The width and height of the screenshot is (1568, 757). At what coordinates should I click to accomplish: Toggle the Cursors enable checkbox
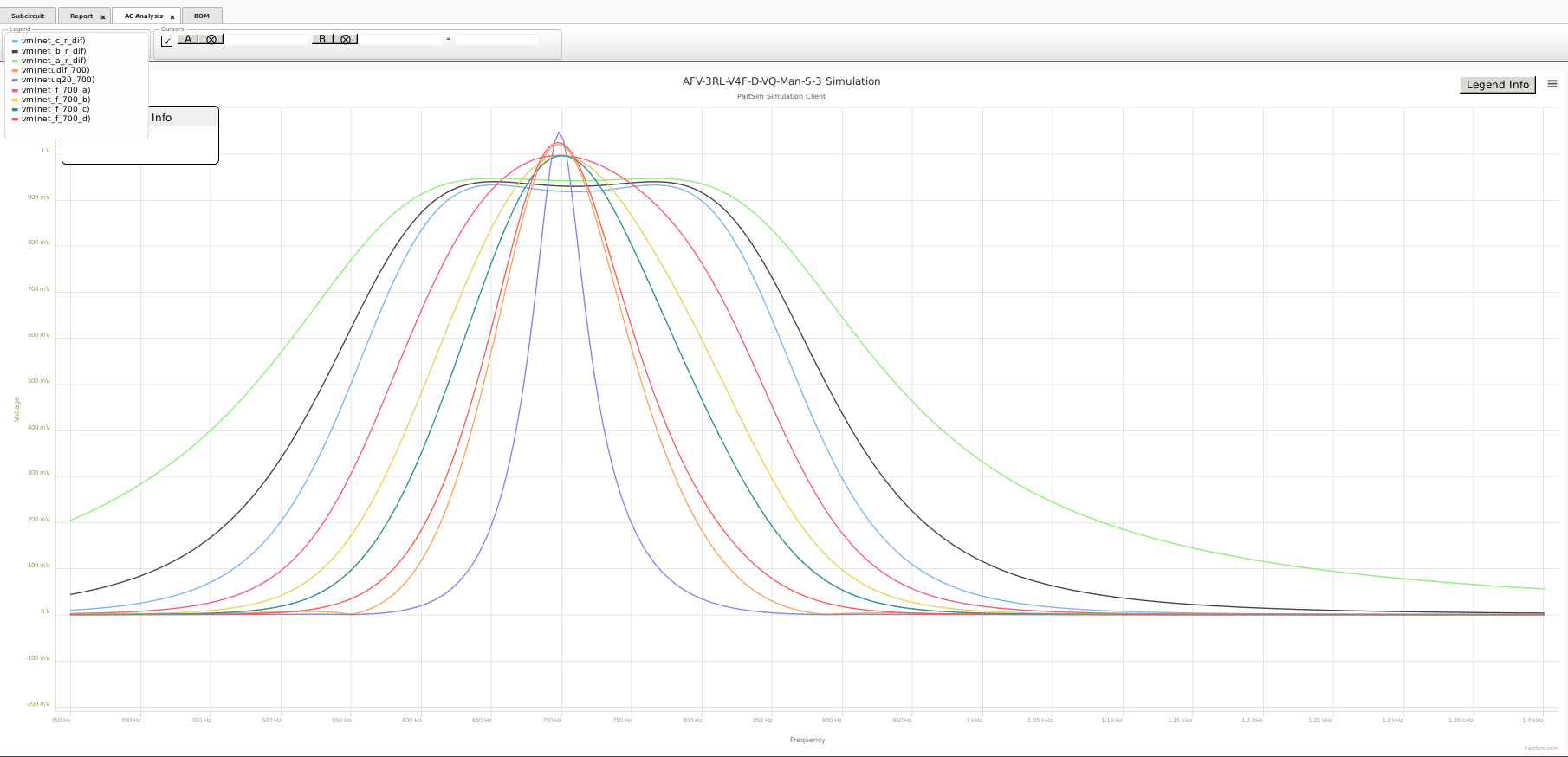coord(167,41)
